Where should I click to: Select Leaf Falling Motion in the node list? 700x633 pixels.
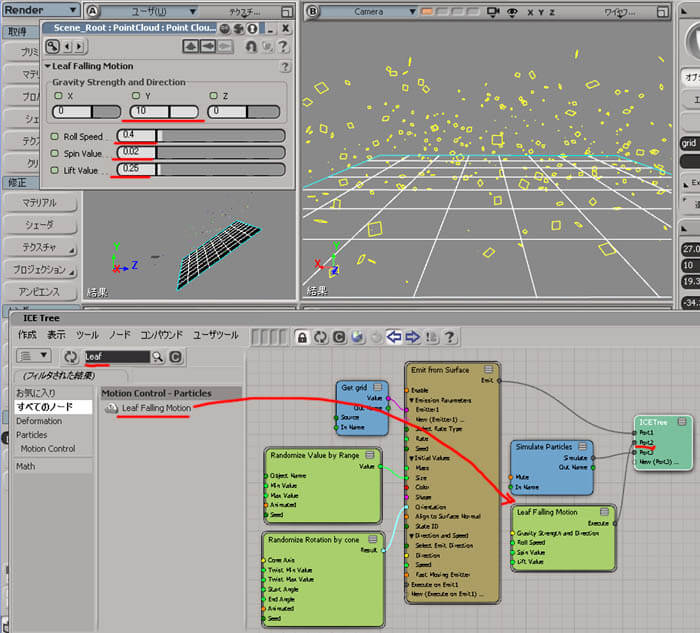pos(155,408)
